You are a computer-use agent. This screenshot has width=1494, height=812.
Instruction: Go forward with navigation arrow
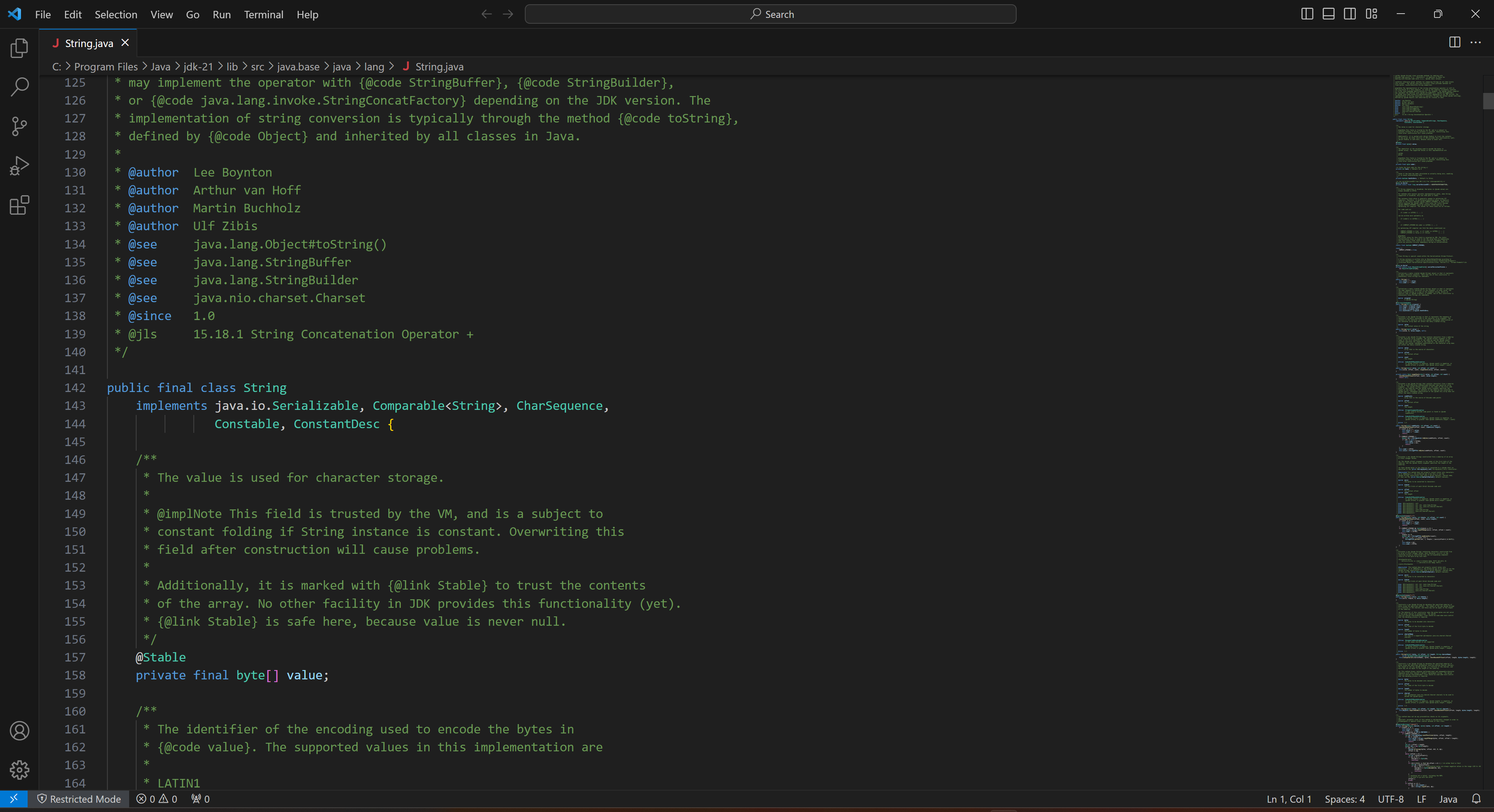point(508,14)
